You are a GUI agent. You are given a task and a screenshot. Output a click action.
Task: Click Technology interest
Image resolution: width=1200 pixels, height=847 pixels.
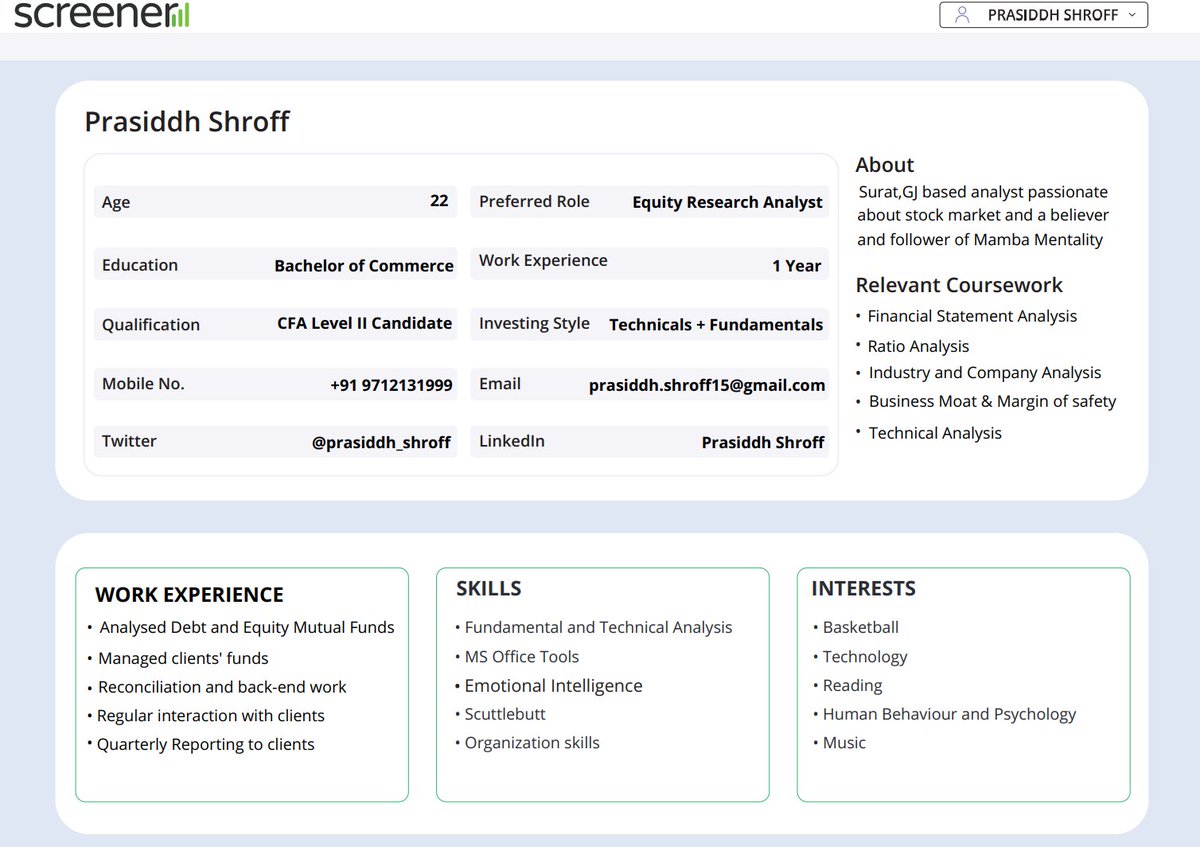tap(865, 656)
